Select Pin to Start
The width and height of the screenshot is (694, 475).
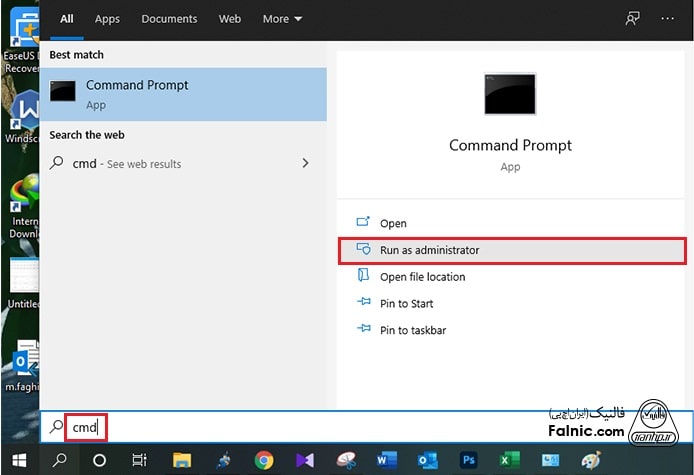407,303
